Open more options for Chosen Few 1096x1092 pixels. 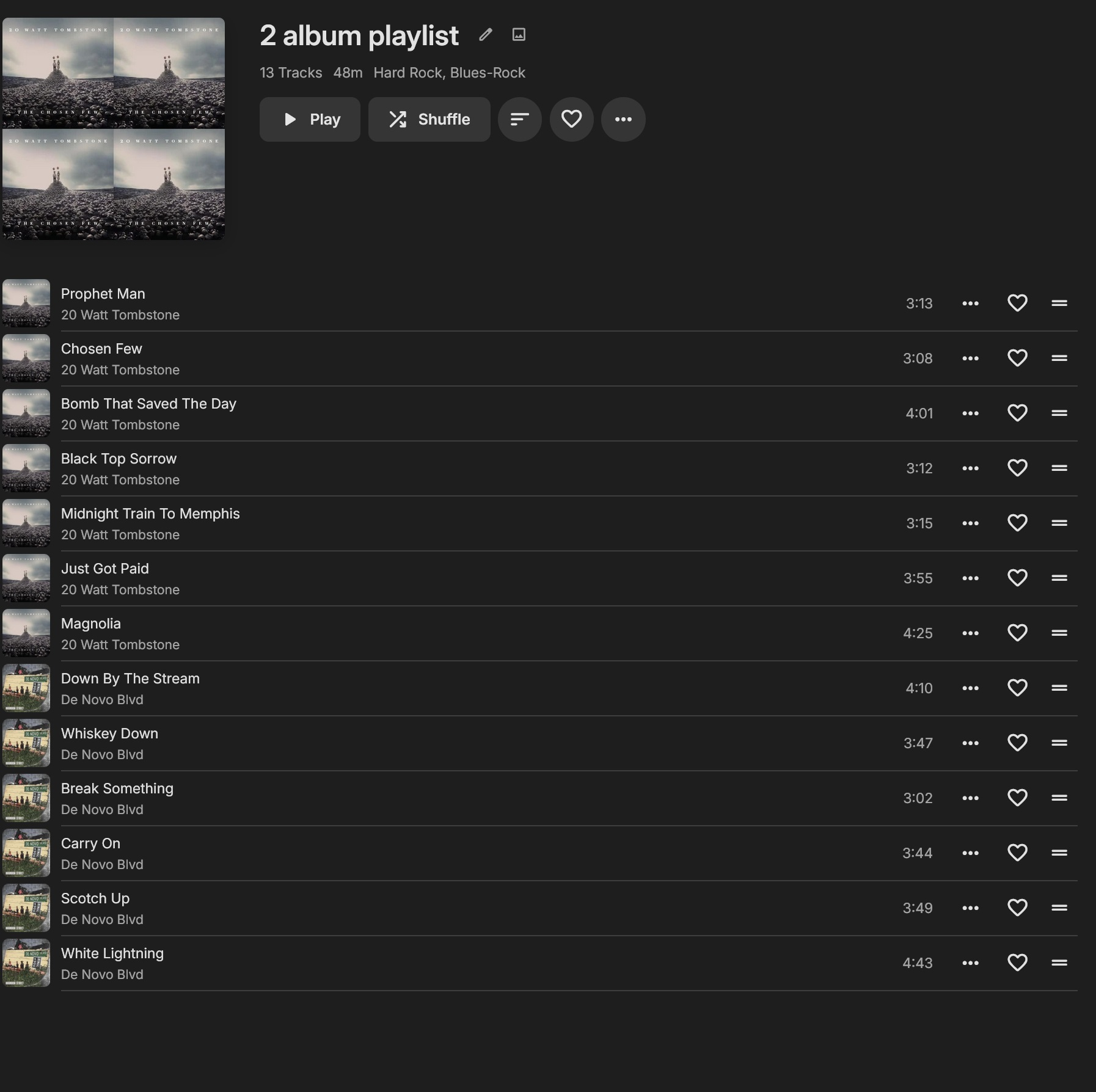coord(970,358)
